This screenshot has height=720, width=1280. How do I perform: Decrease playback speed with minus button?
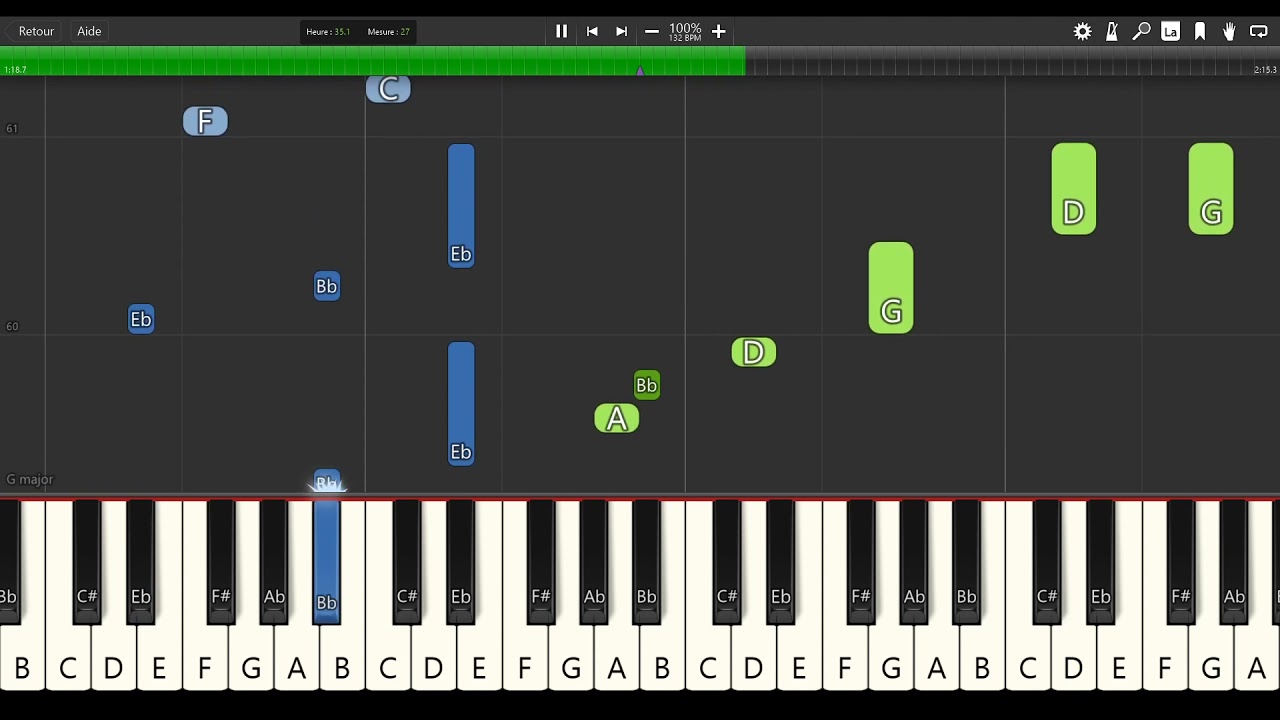coord(652,31)
